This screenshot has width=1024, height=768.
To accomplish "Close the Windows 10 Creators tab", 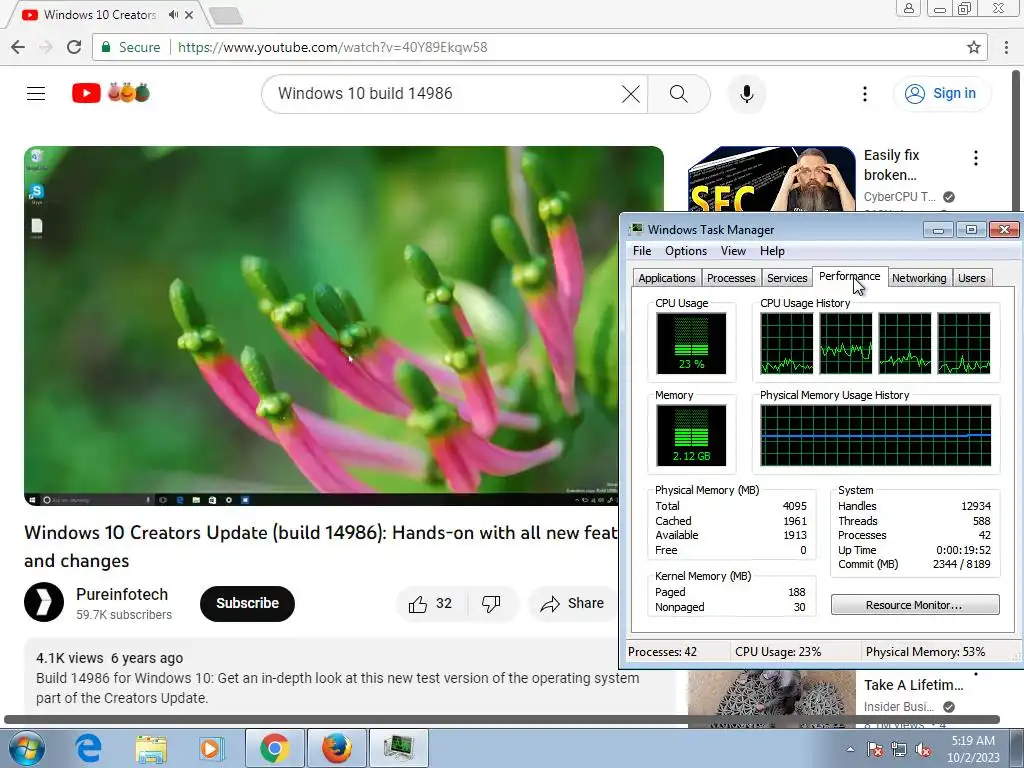I will [189, 14].
